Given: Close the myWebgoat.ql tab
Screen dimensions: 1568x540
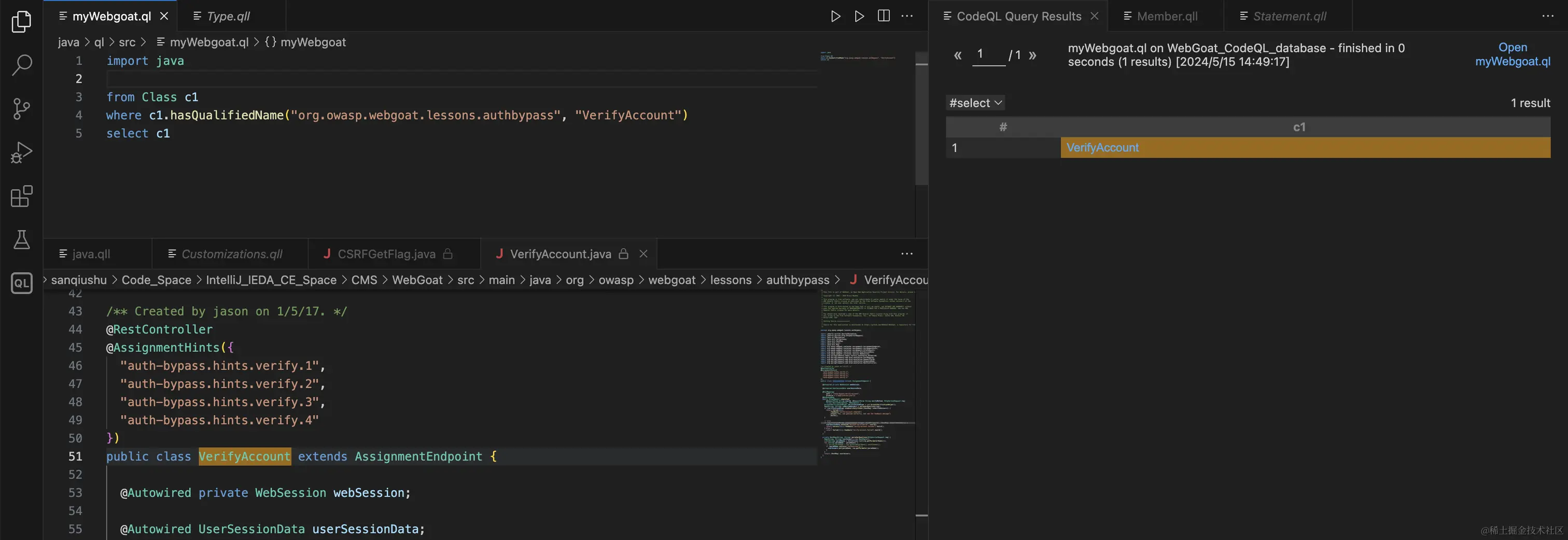Looking at the screenshot, I should click(x=164, y=17).
